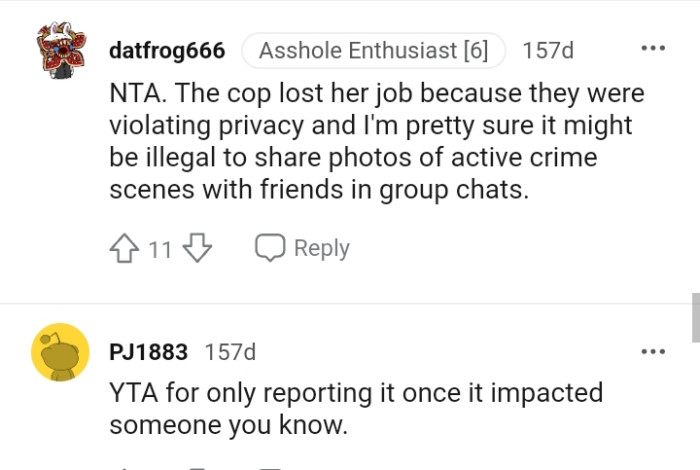The width and height of the screenshot is (700, 470).
Task: Click the comment text starting with YTA
Action: [355, 408]
